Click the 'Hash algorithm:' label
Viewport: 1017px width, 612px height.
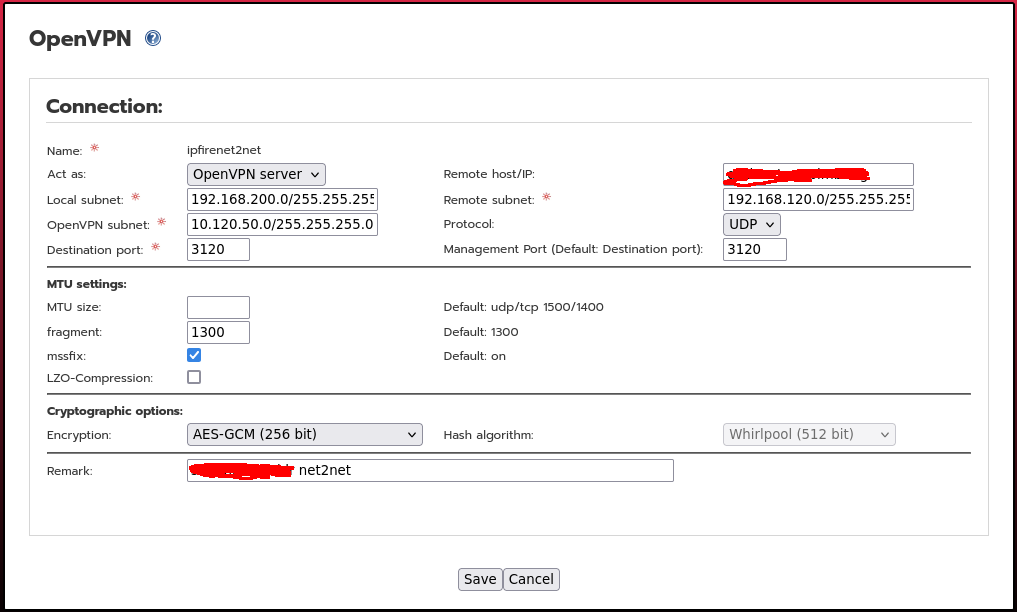488,435
